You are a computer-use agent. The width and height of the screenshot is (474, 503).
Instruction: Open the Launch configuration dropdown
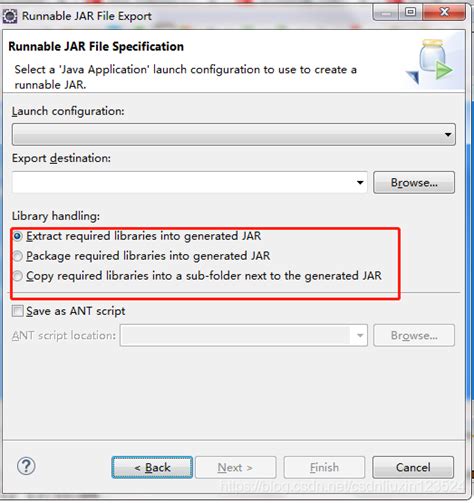point(234,134)
